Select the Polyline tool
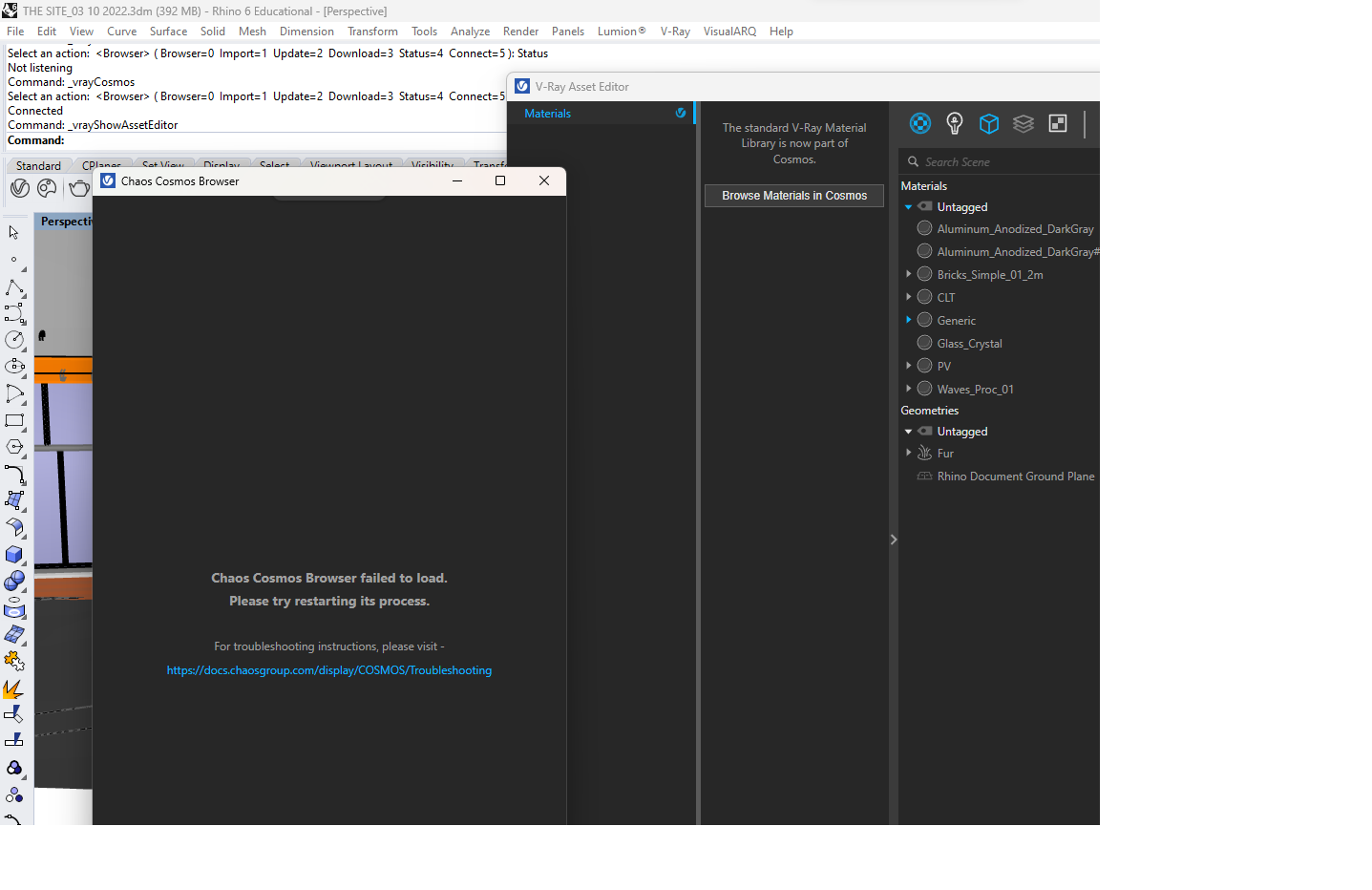The width and height of the screenshot is (1372, 890). [14, 287]
